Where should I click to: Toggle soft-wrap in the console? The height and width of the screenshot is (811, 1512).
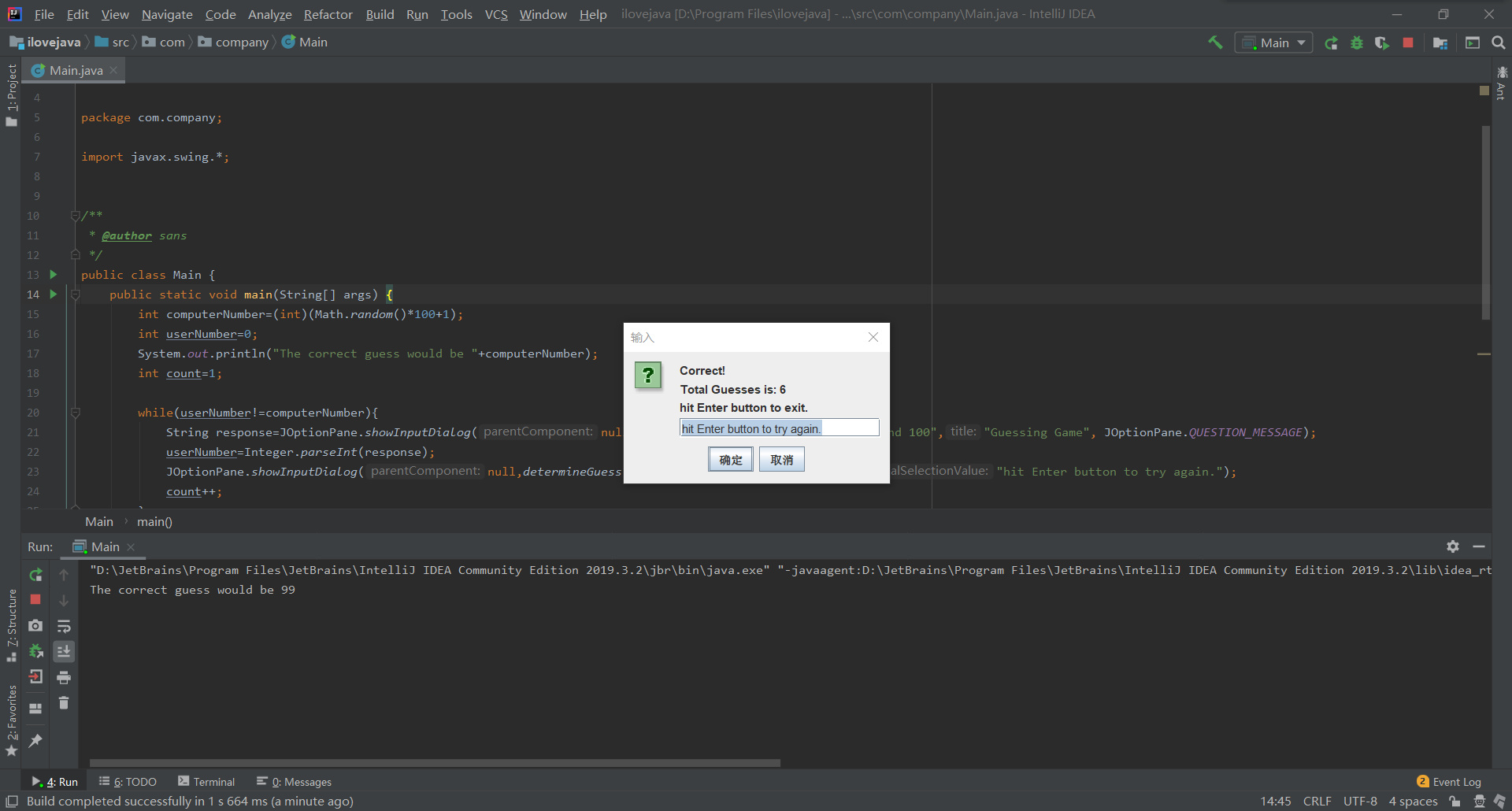[x=64, y=626]
